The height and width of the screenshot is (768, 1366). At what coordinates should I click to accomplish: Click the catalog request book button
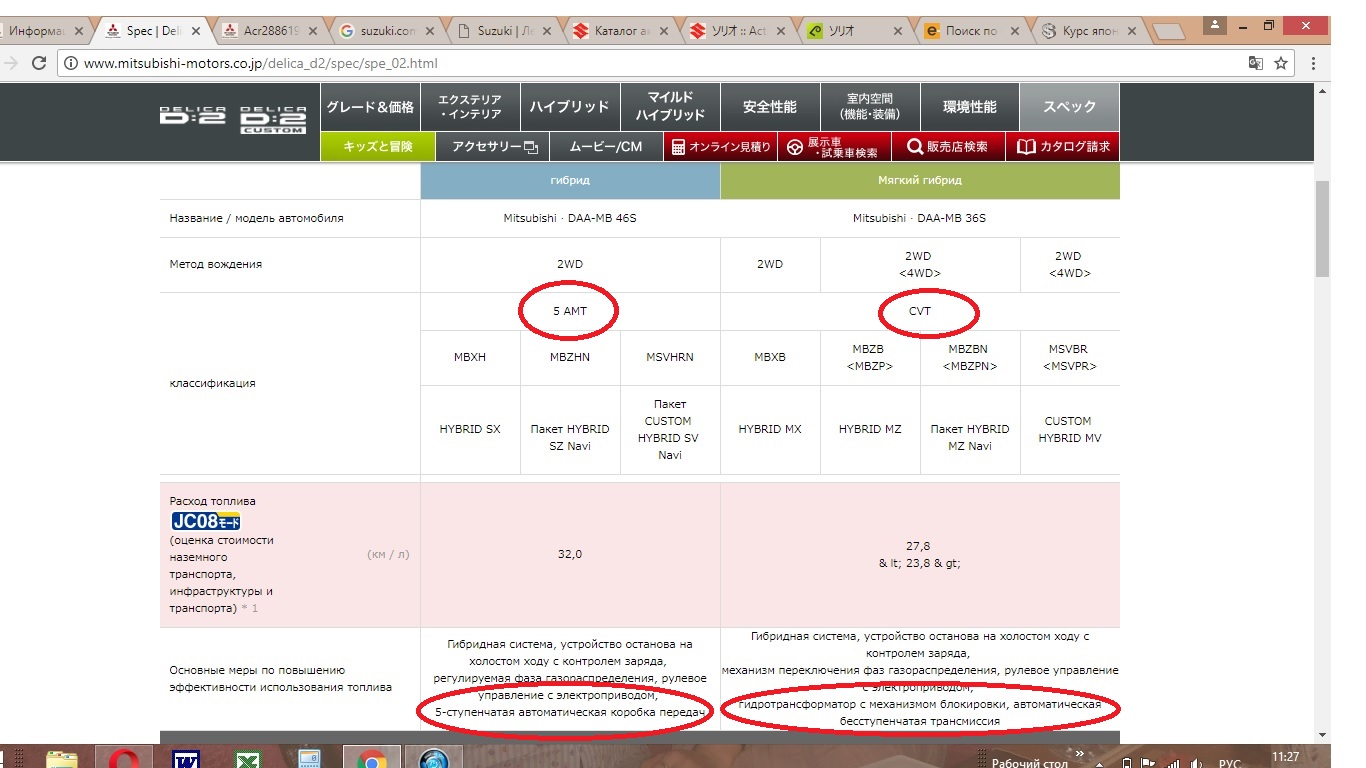[1063, 147]
